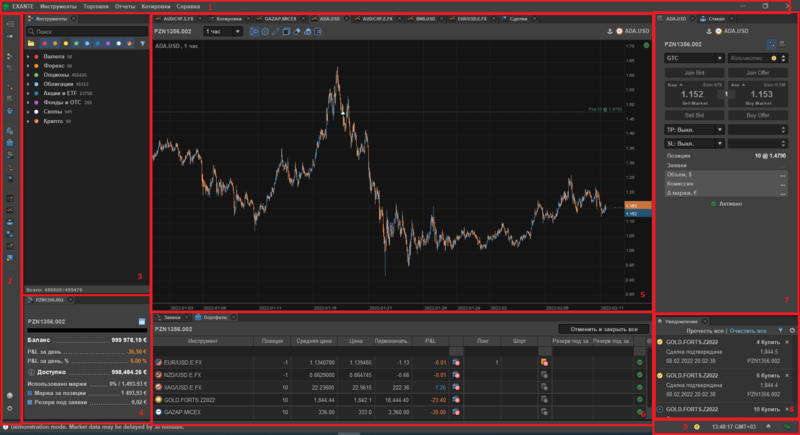Toggle the red instrument type filter dot
This screenshot has width=800, height=435.
click(x=43, y=44)
